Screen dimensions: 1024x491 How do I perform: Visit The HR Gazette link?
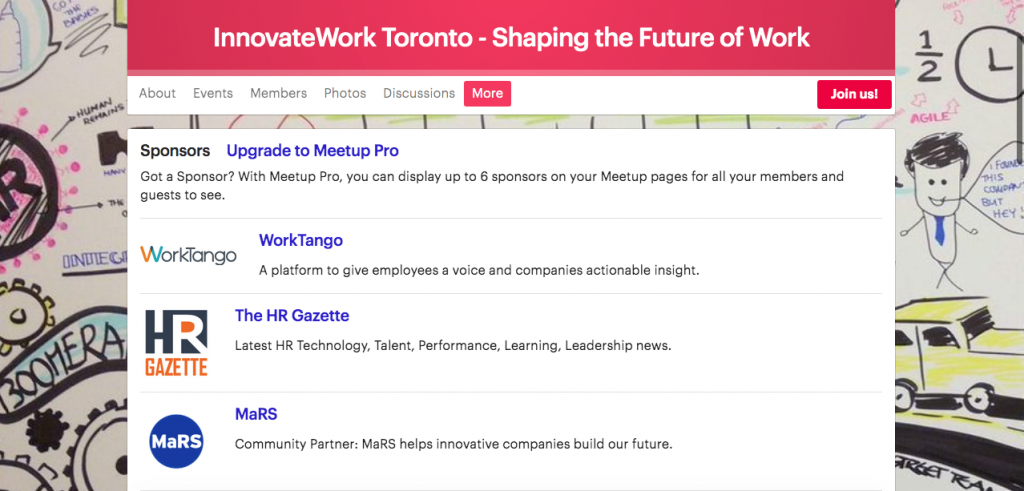tap(292, 315)
